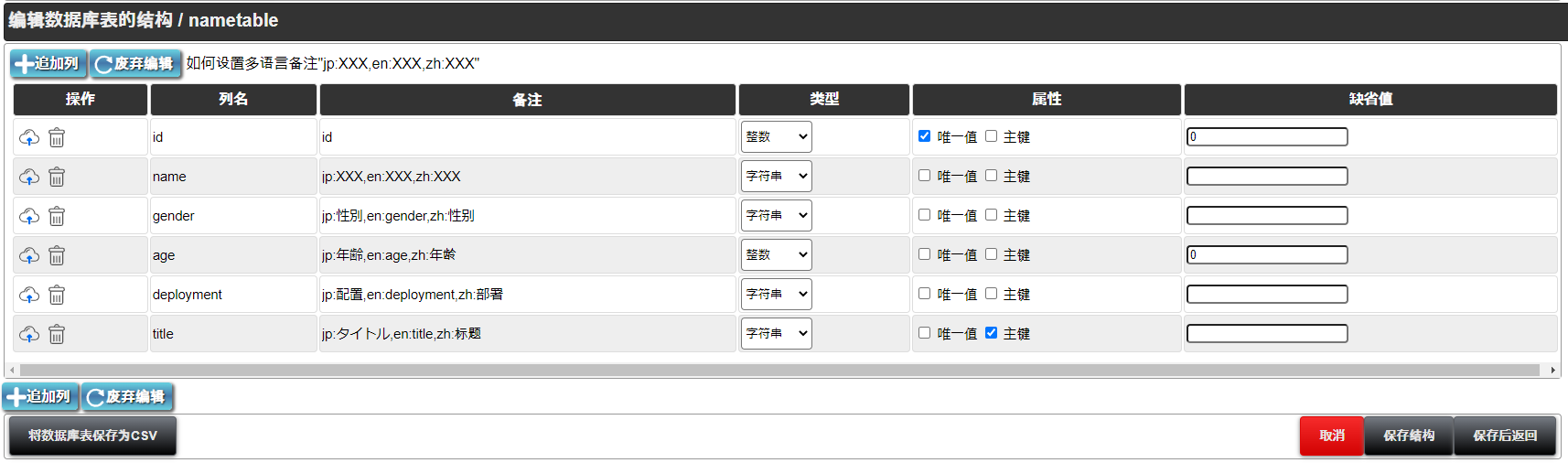Viewport: 1568px width, 463px height.
Task: Click the upload cloud icon in id row
Action: (29, 137)
